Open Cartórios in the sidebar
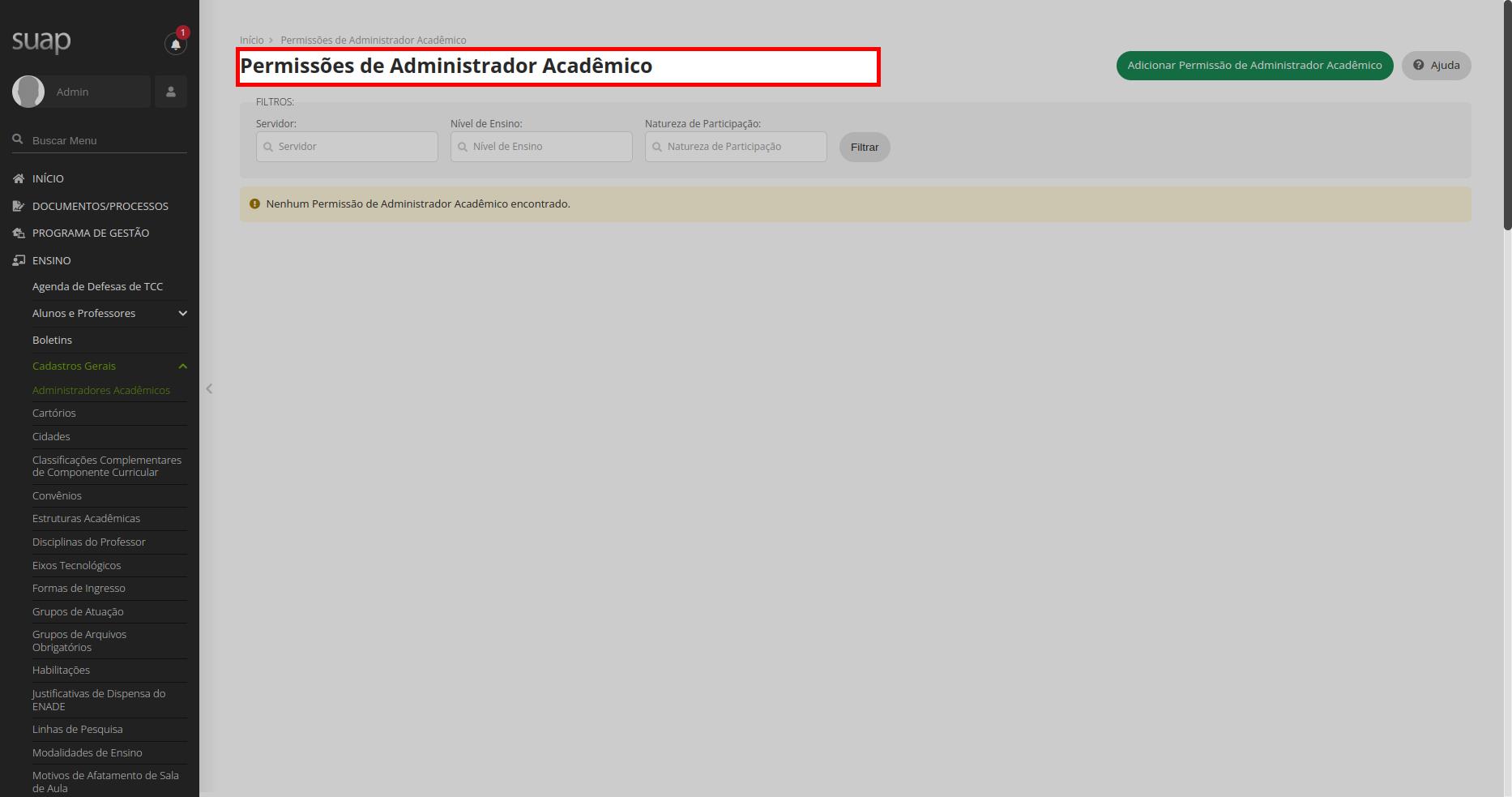Image resolution: width=1512 pixels, height=797 pixels. [x=54, y=413]
